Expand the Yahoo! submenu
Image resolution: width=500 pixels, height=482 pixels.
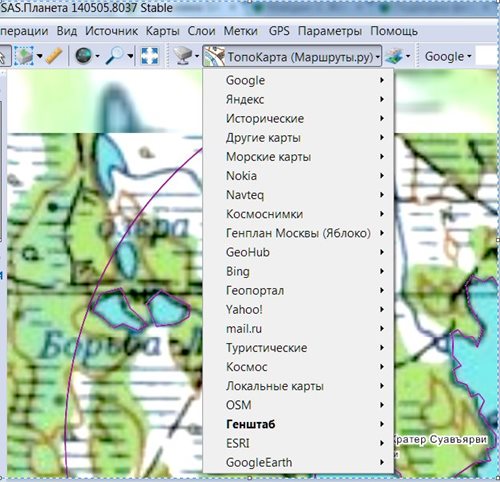298,309
